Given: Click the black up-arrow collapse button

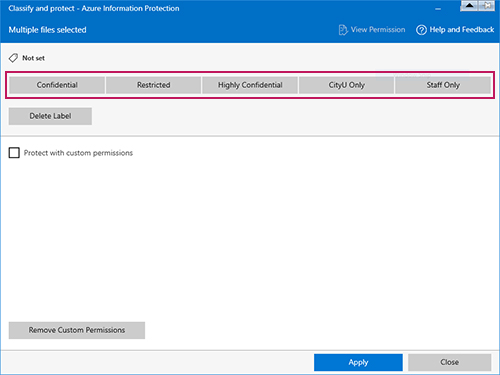Looking at the screenshot, I should point(469,6).
